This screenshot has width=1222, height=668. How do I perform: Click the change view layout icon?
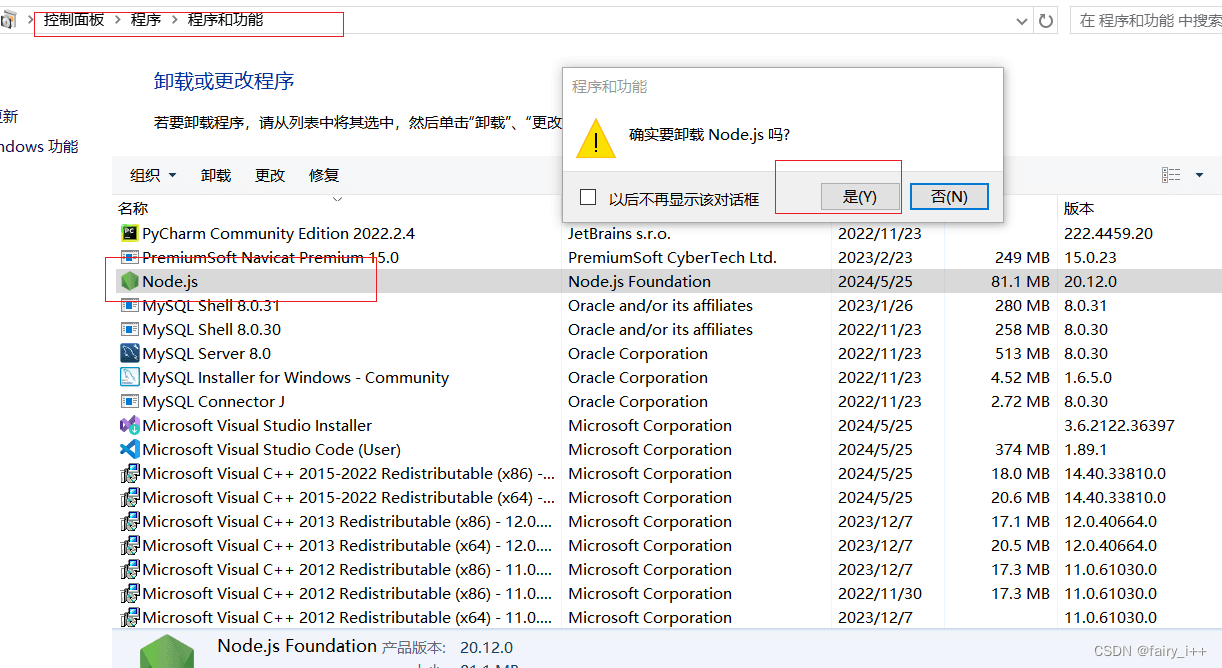point(1171,175)
